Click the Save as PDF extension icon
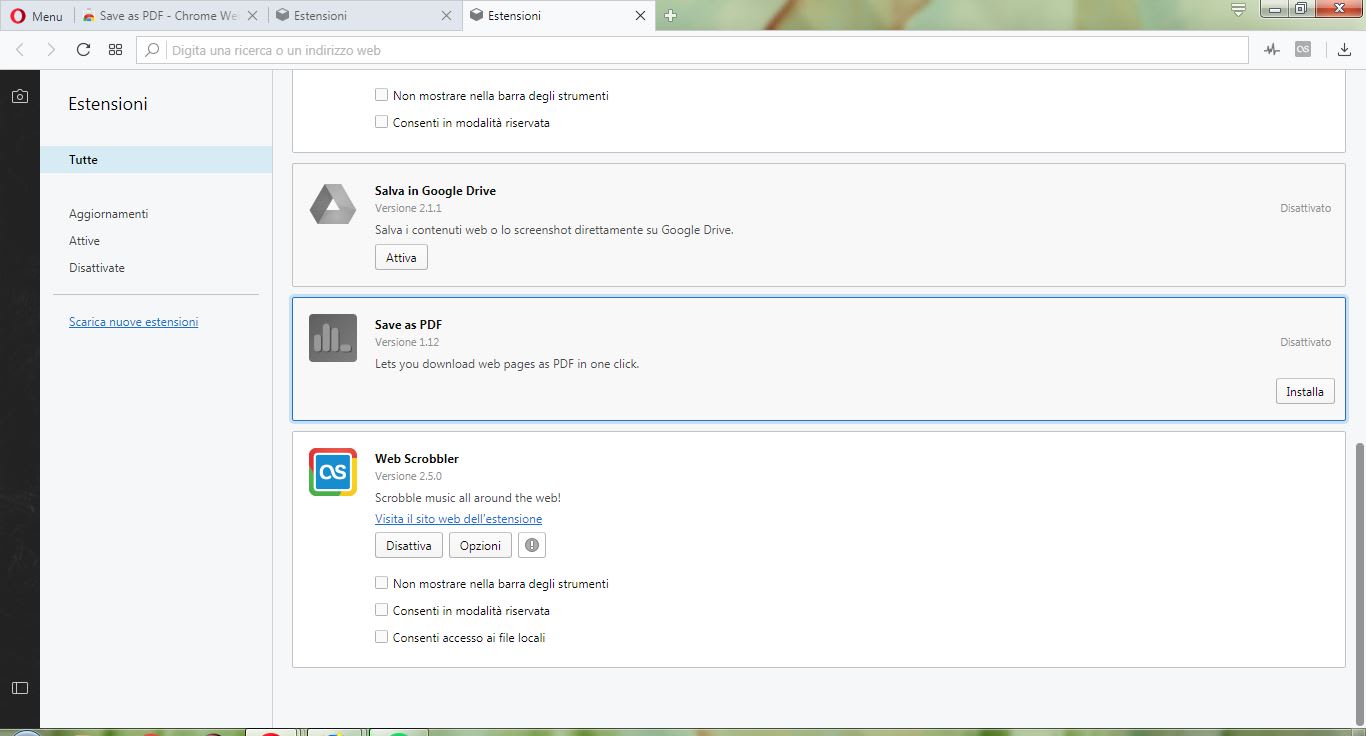The image size is (1366, 736). click(333, 338)
